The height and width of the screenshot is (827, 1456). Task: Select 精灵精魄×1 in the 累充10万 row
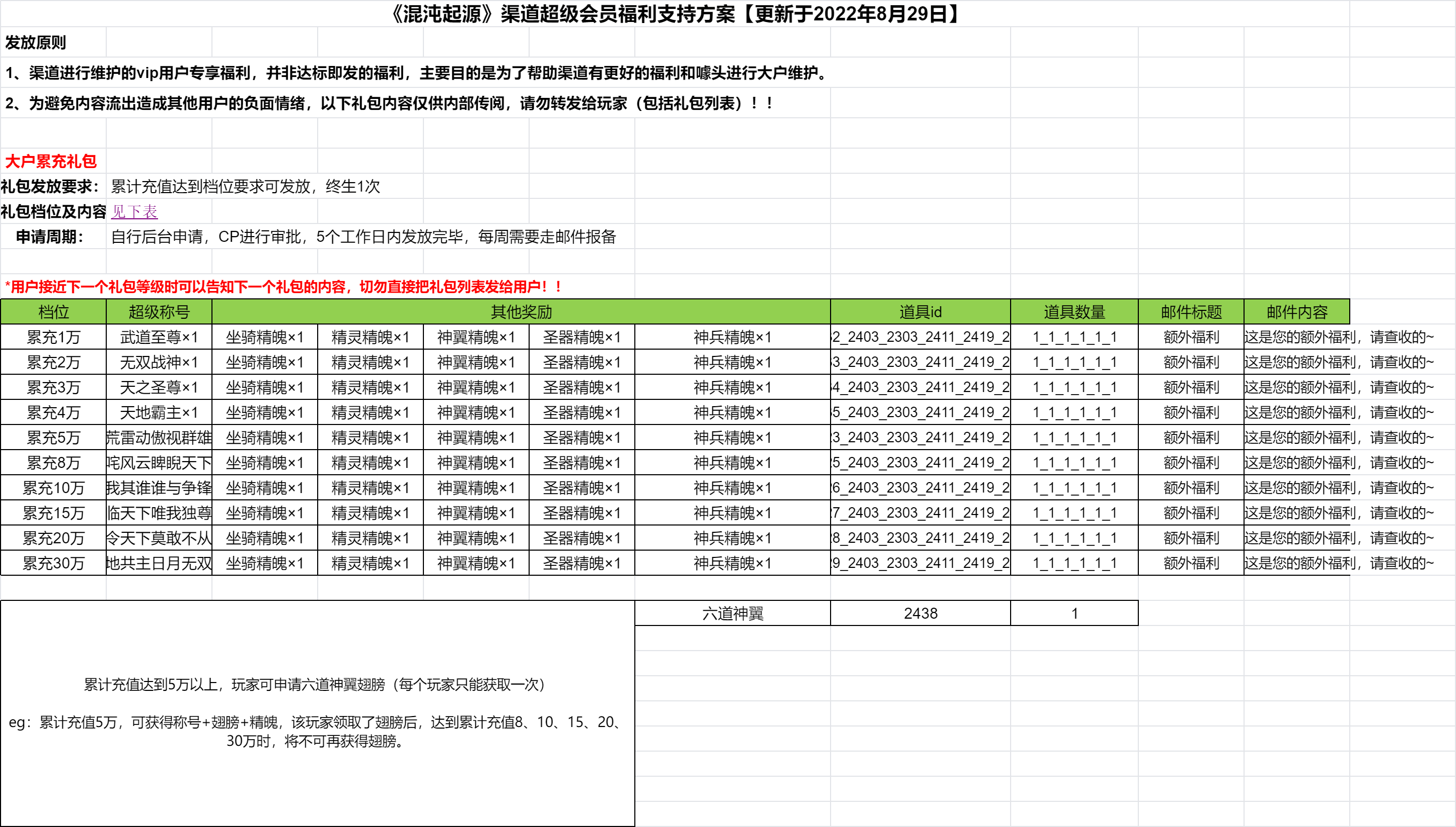[370, 487]
